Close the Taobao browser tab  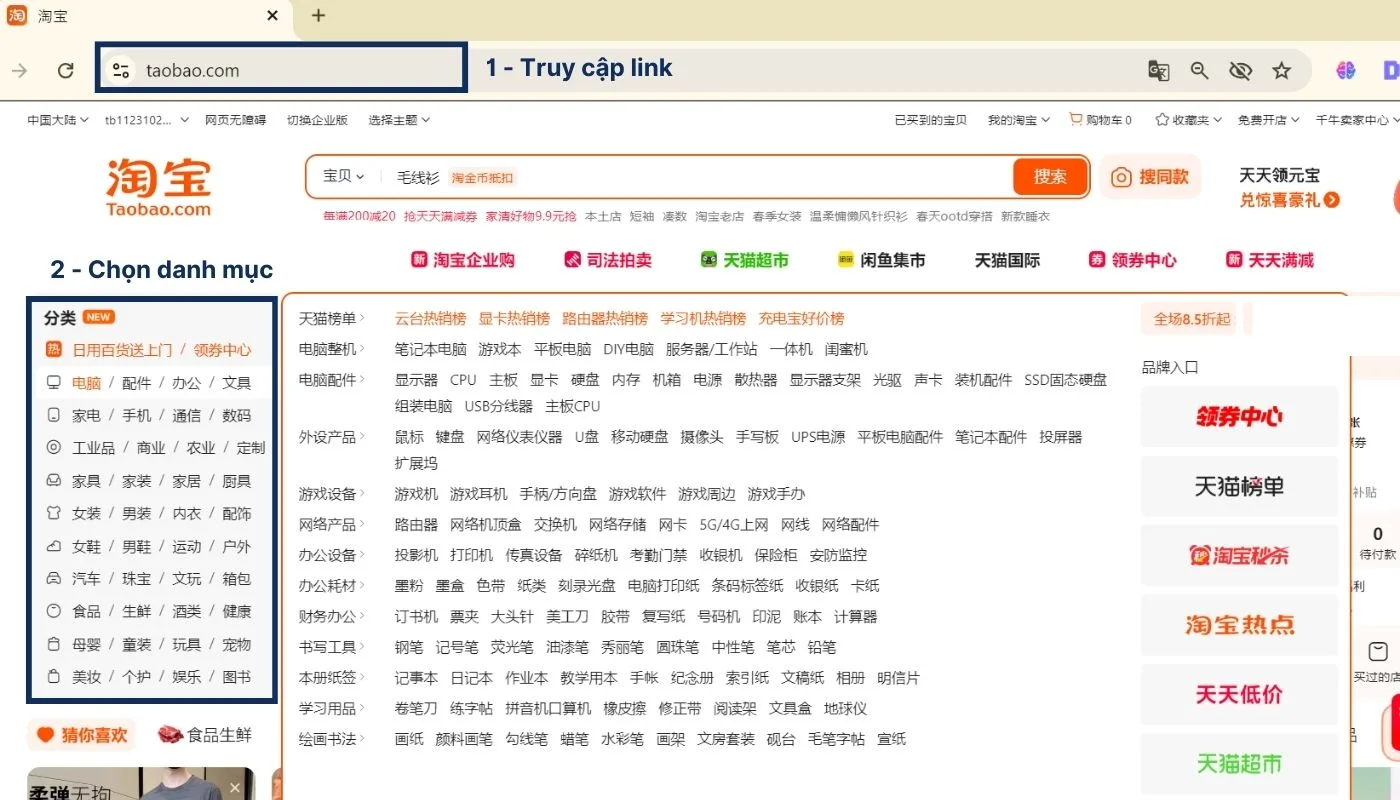click(273, 16)
